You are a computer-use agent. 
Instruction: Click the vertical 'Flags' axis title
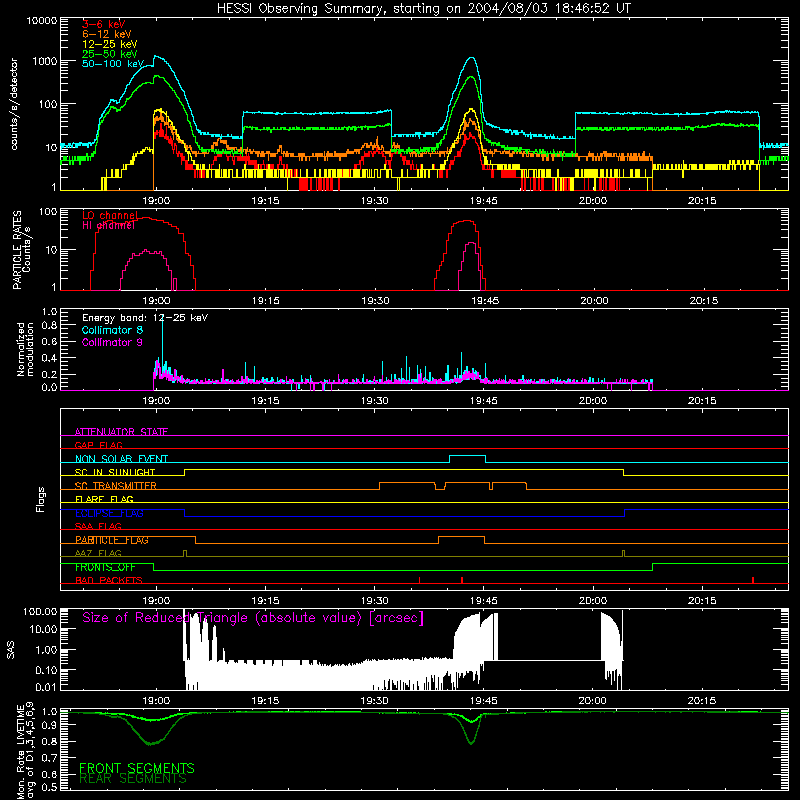[x=41, y=499]
